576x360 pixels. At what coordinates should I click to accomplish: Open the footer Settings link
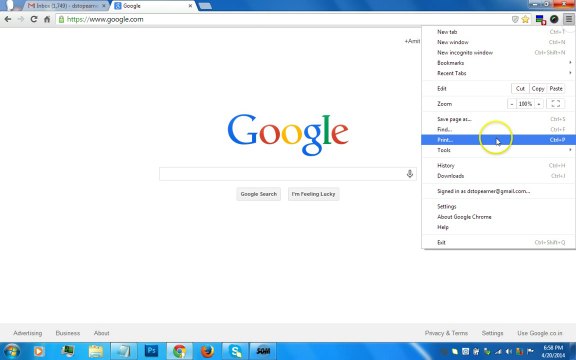[492, 333]
